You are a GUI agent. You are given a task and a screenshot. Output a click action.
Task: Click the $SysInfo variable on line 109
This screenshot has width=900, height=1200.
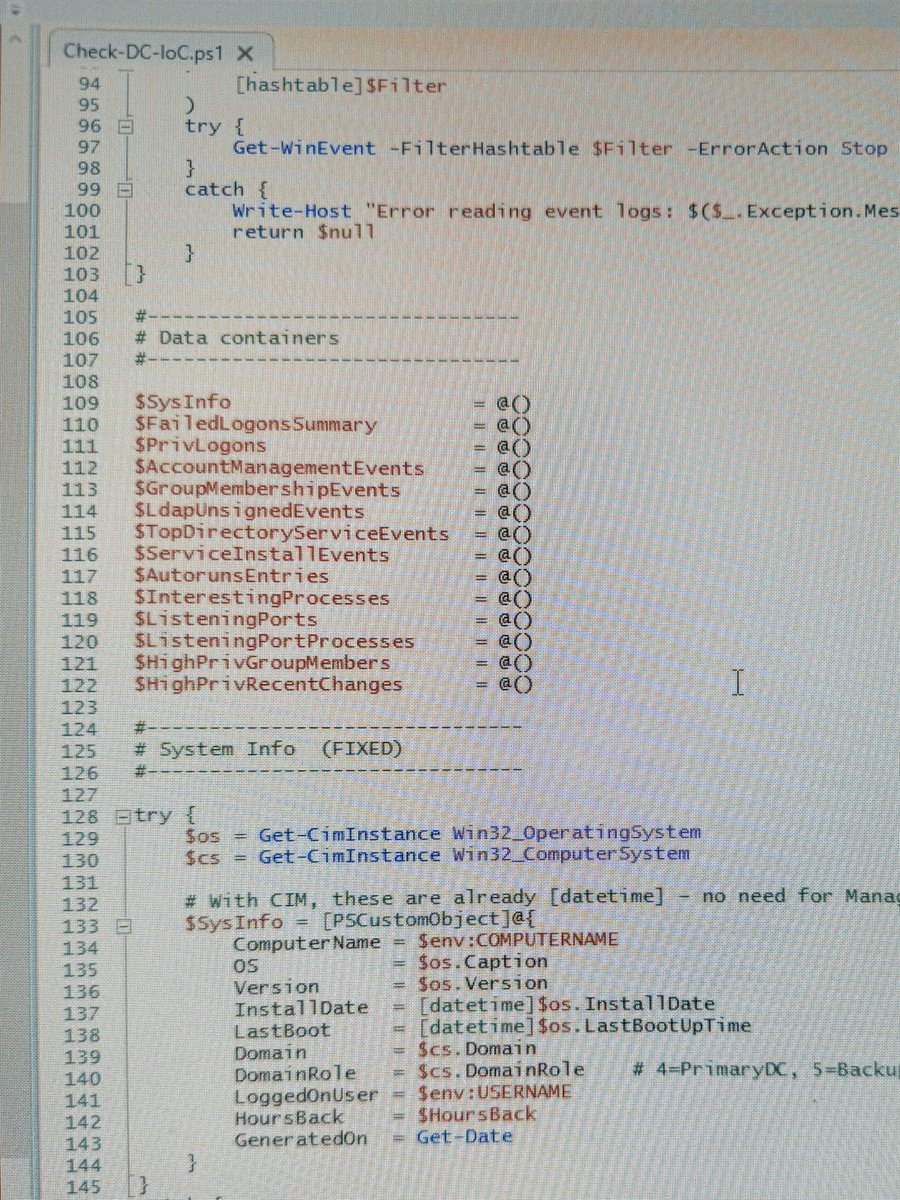[x=182, y=402]
